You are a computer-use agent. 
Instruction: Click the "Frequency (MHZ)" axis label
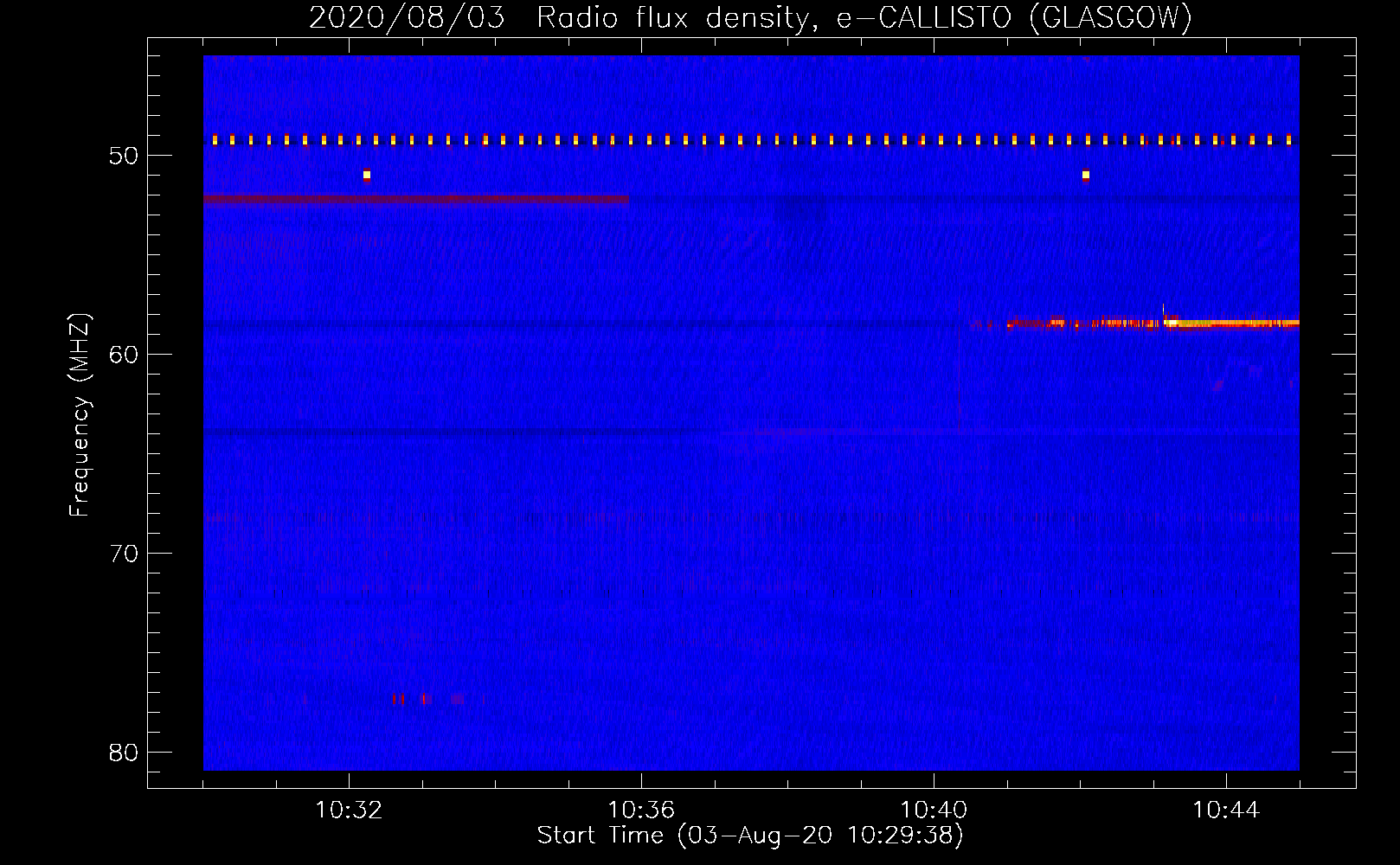pyautogui.click(x=80, y=414)
